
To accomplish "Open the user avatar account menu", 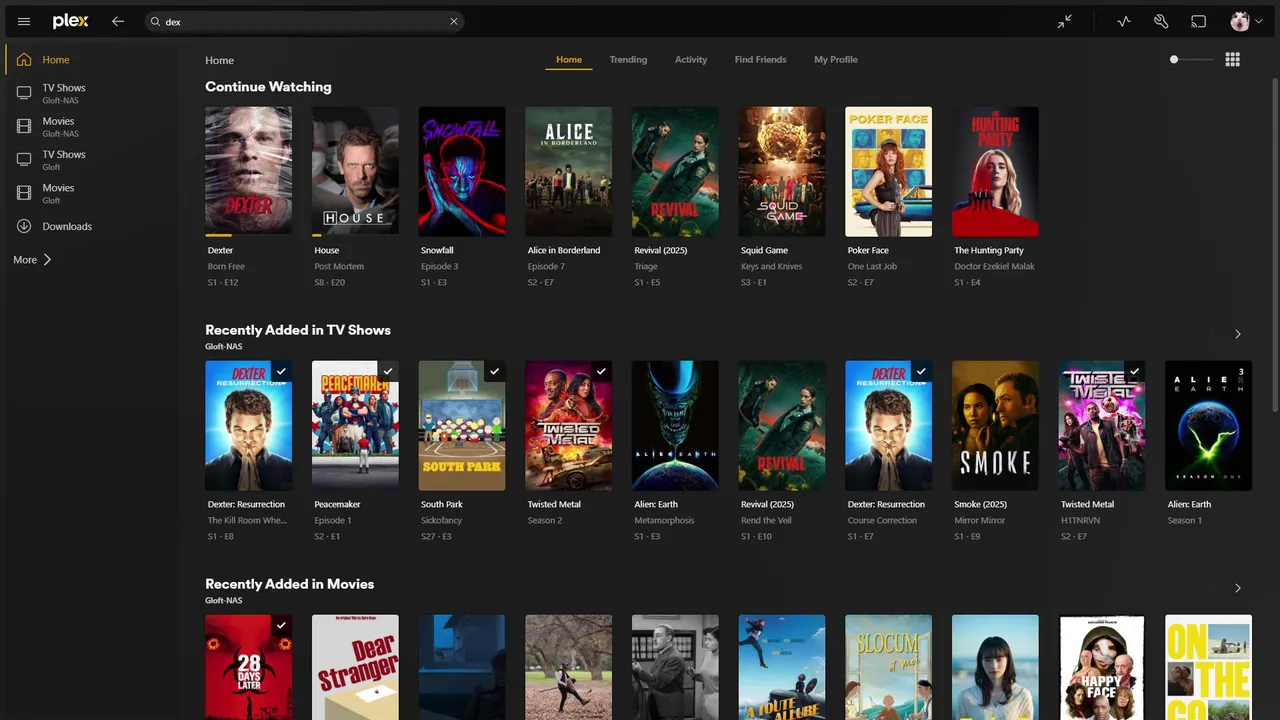I will (x=1245, y=21).
